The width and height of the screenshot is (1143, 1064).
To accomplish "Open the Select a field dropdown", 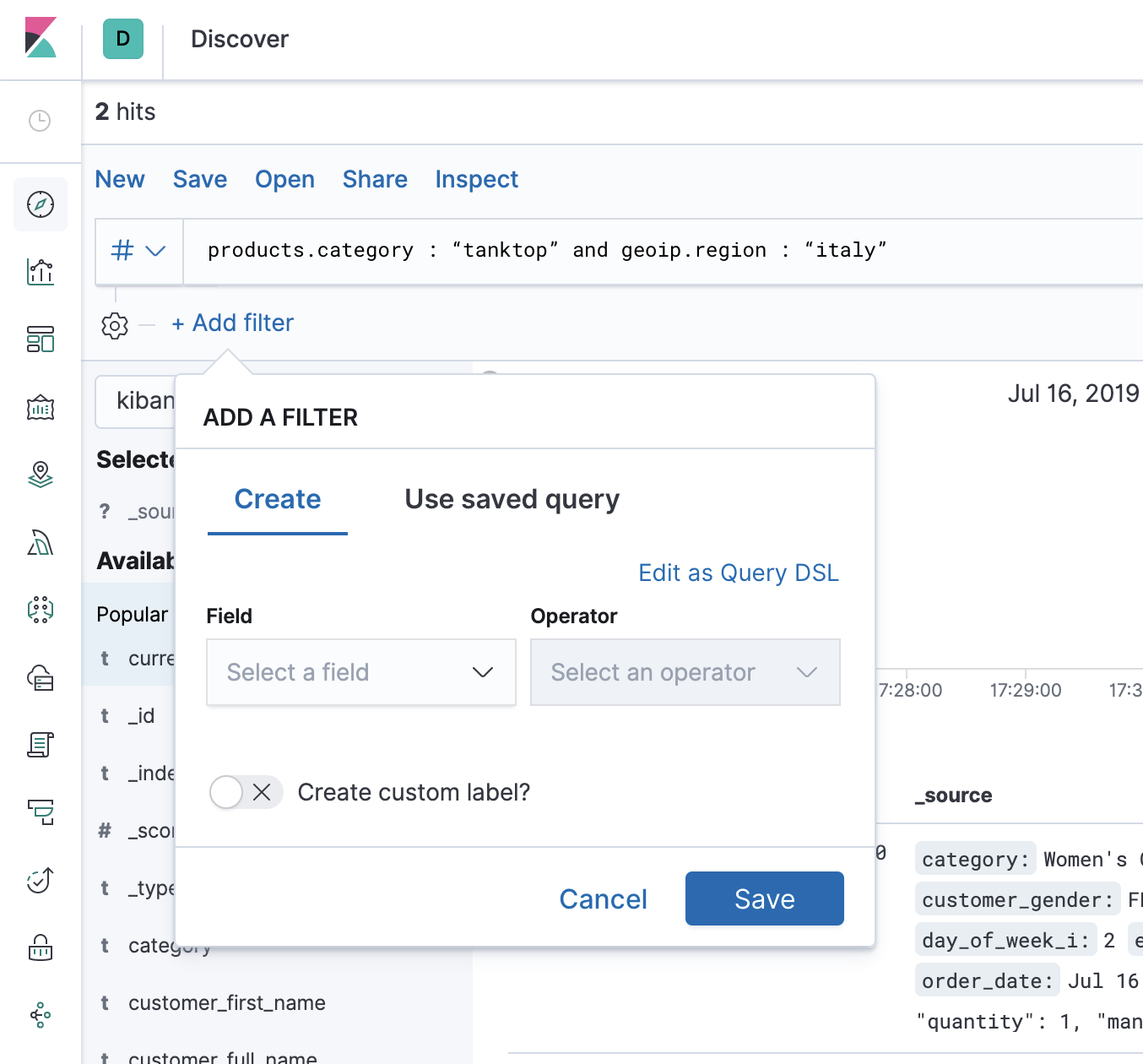I will point(360,672).
